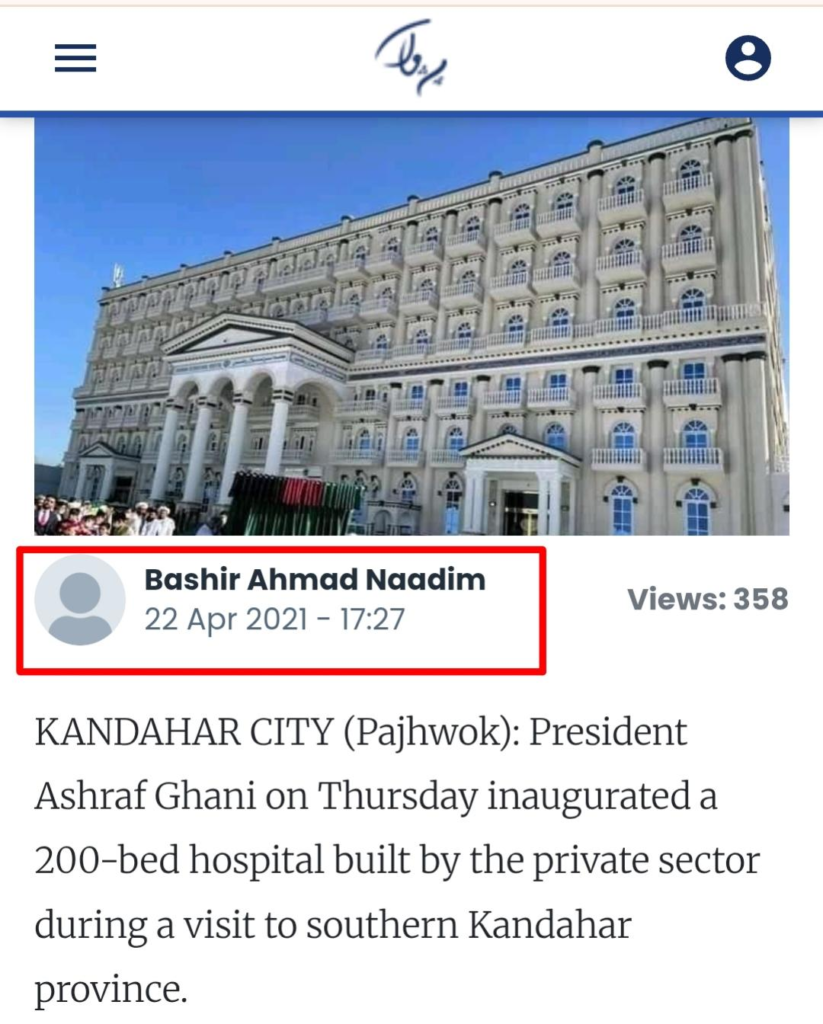Click the Views: 358 counter
The height and width of the screenshot is (1024, 823).
point(708,599)
